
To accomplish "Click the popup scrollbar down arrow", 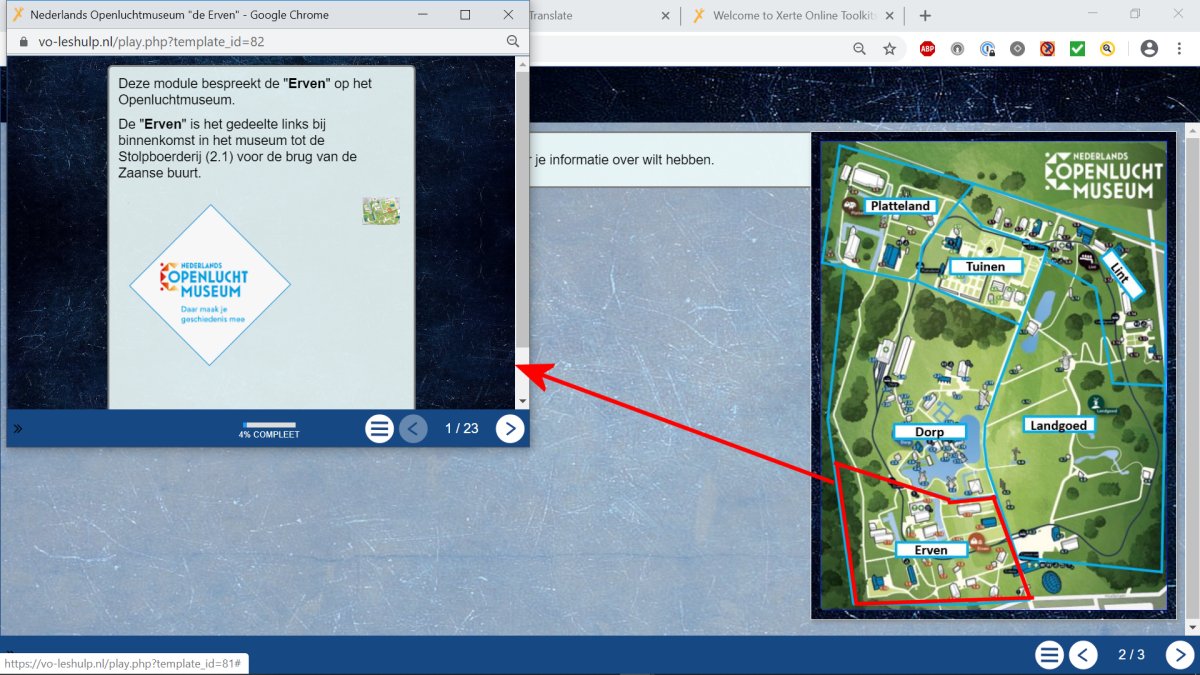I will pos(522,401).
